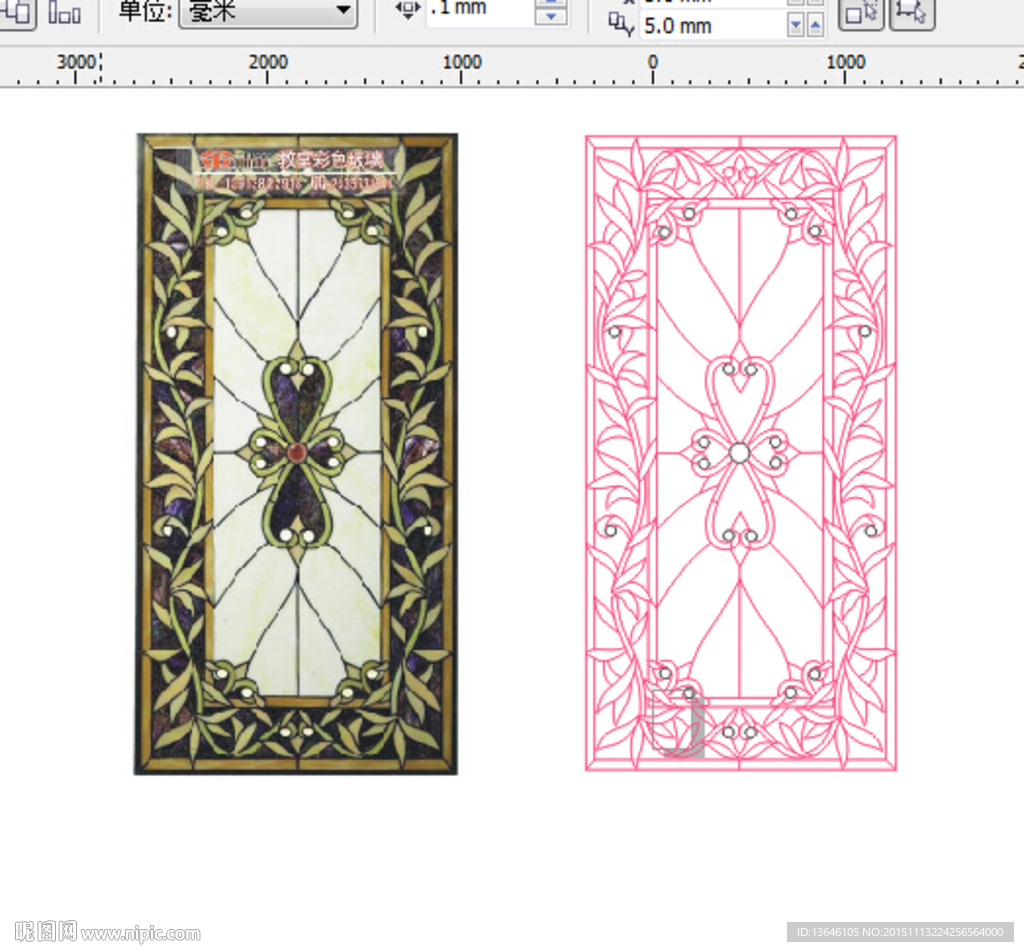Click the large center circle in pink outline
The height and width of the screenshot is (952, 1024).
739,453
